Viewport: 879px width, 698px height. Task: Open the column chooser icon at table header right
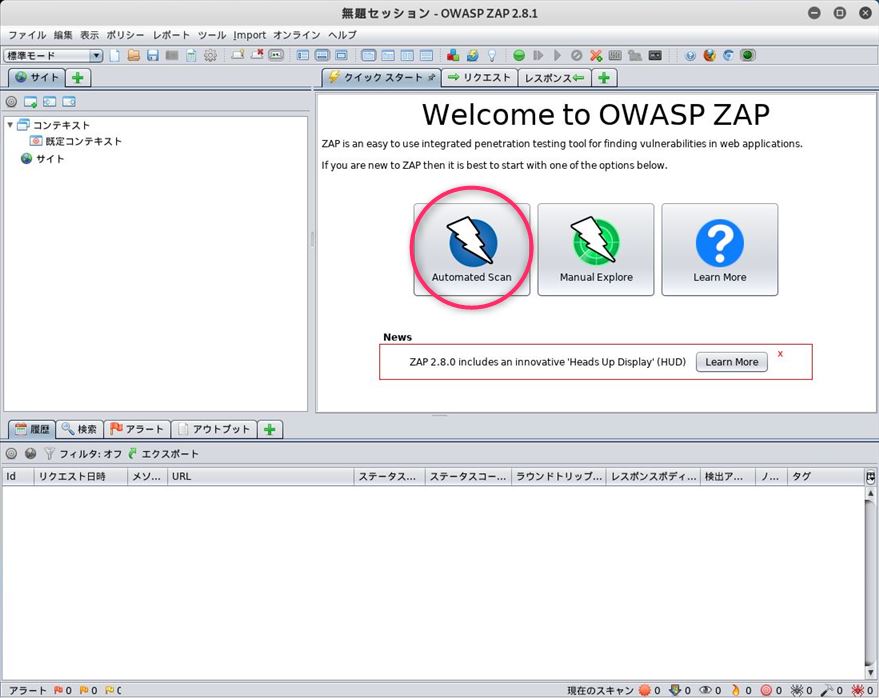(x=870, y=477)
